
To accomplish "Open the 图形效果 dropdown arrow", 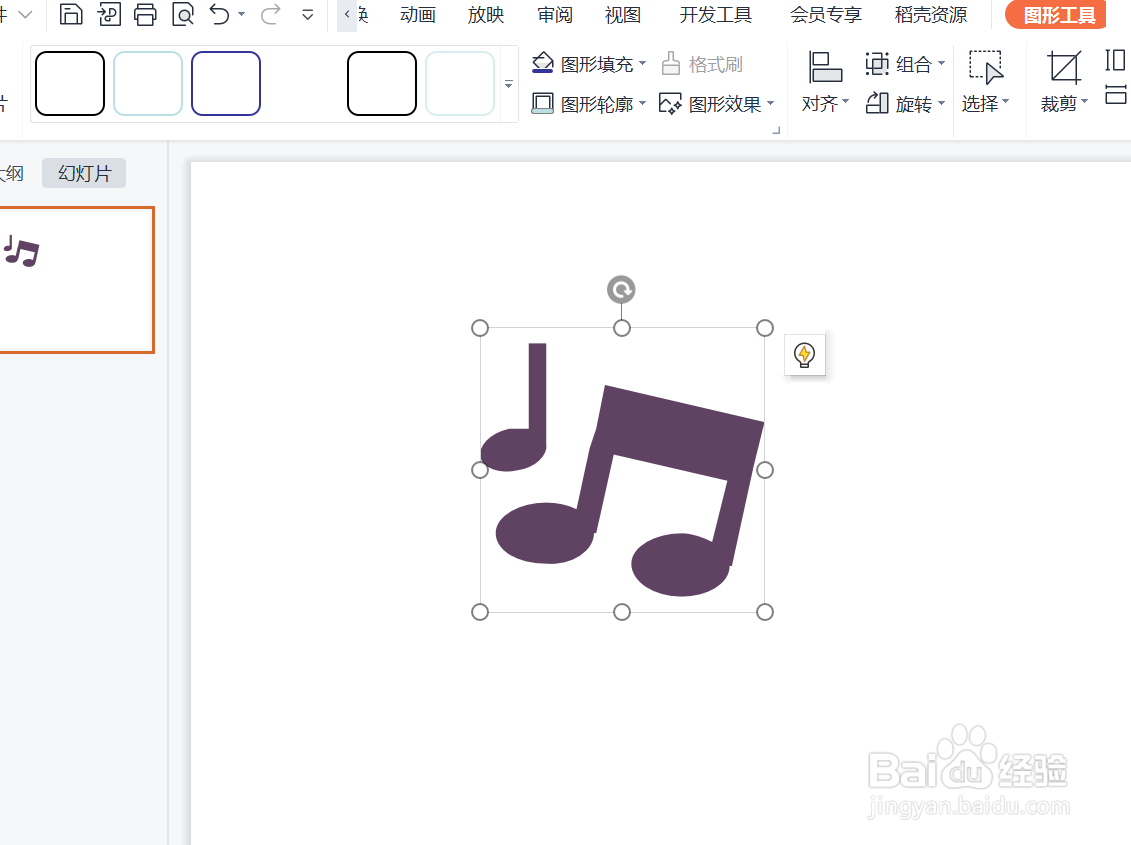I will click(770, 103).
